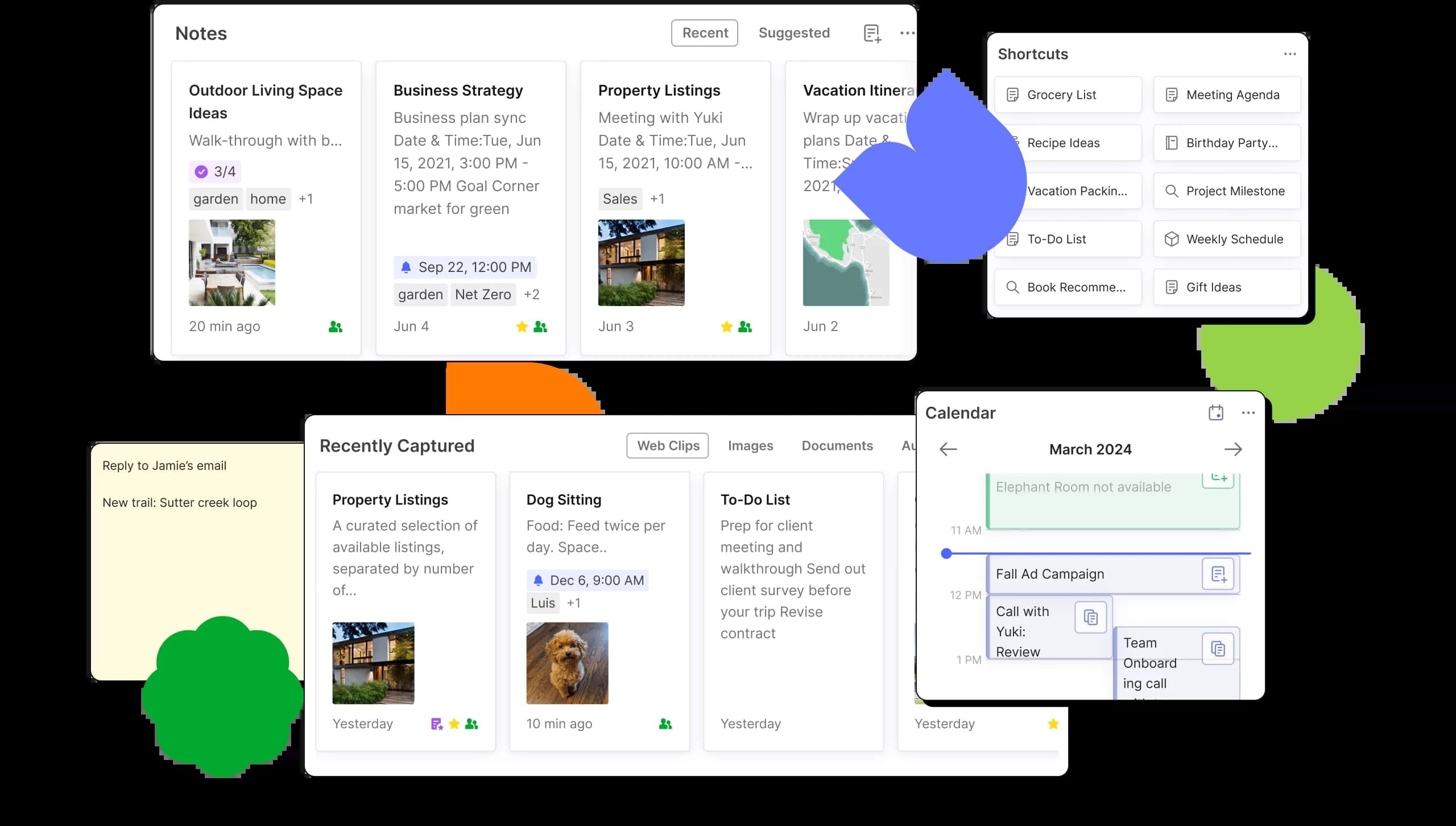Screen dimensions: 1456x826
Task: Click the list/sort icon next to Notes tabs
Action: (872, 33)
